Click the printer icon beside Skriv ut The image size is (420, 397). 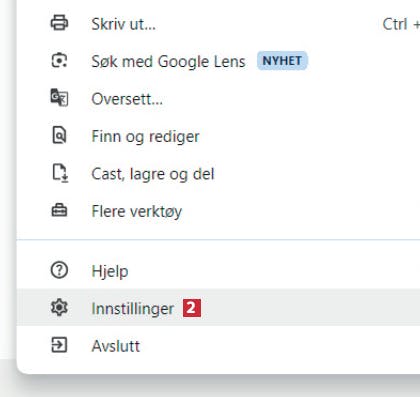tap(59, 23)
